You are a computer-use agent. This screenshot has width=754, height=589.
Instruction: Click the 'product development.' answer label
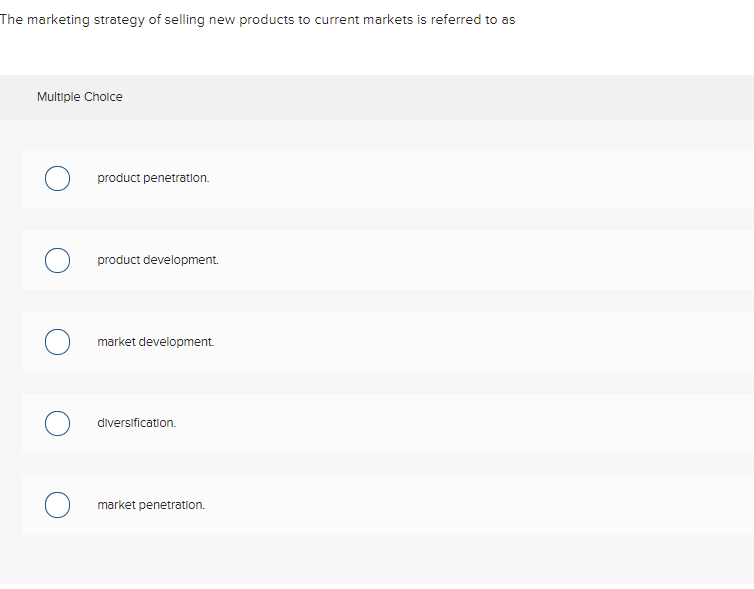pos(157,260)
